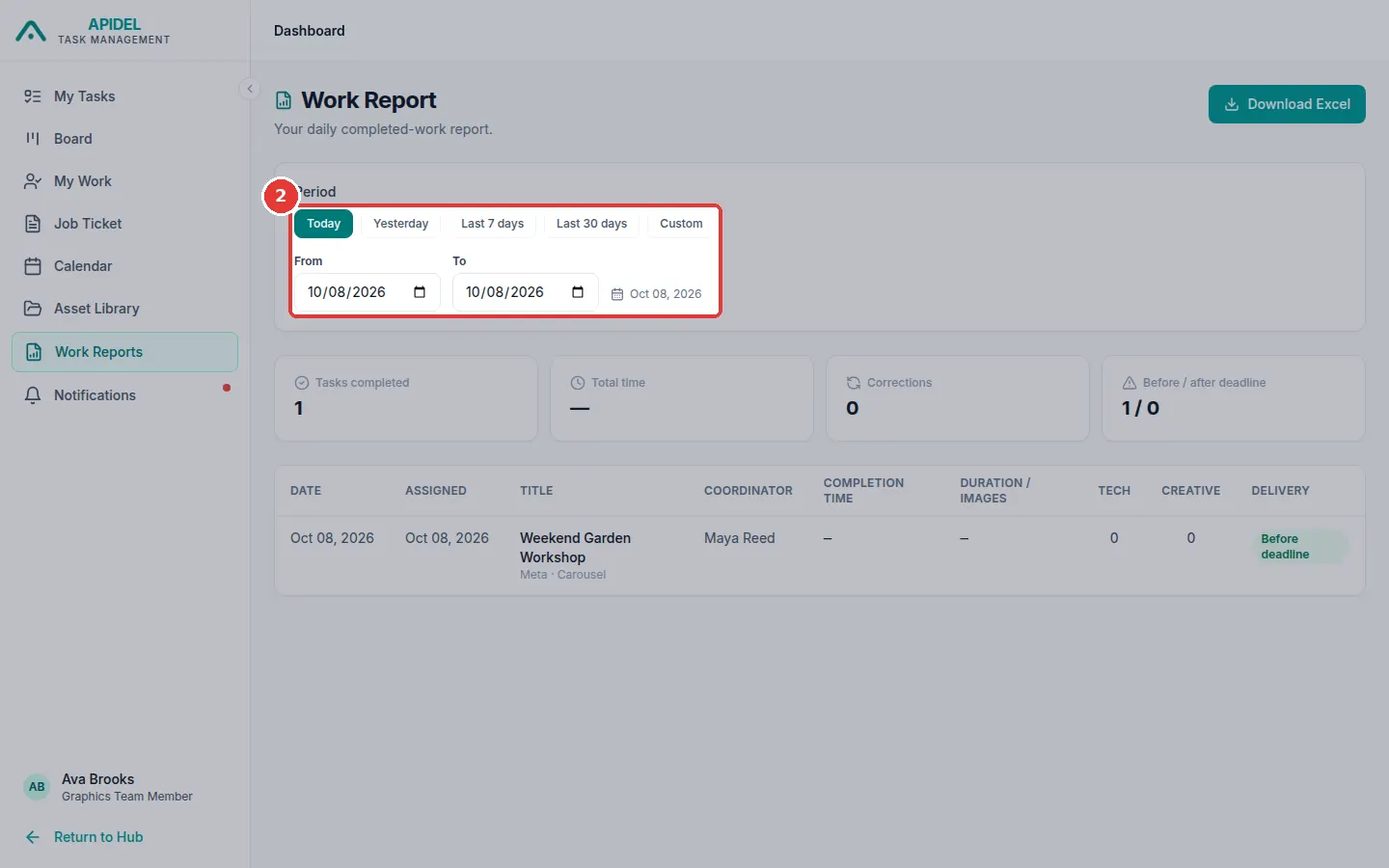Open the From date calendar picker
Viewport: 1389px width, 868px height.
click(x=420, y=292)
